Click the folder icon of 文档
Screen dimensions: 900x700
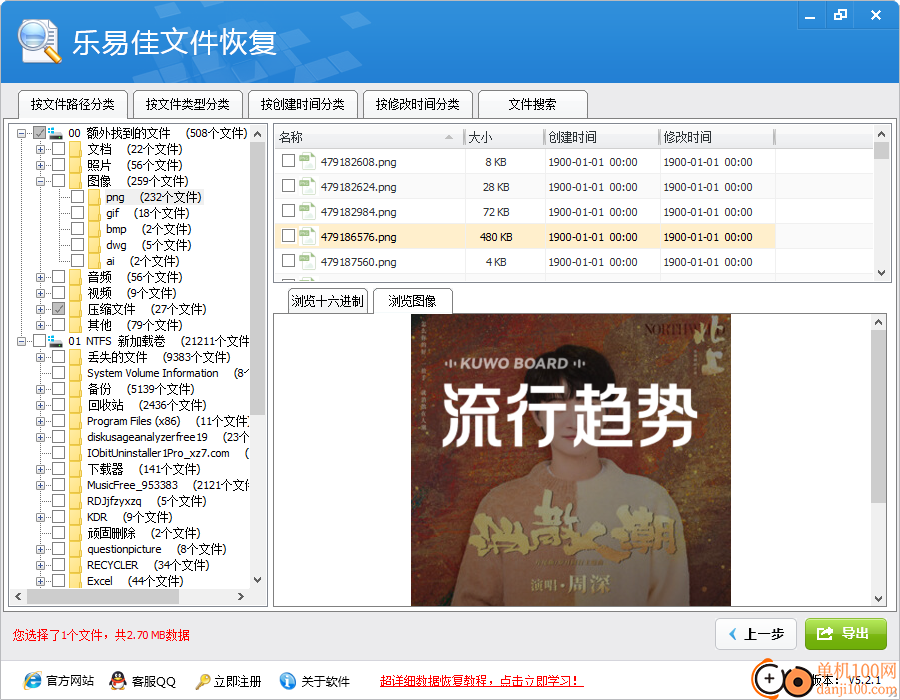coord(75,149)
